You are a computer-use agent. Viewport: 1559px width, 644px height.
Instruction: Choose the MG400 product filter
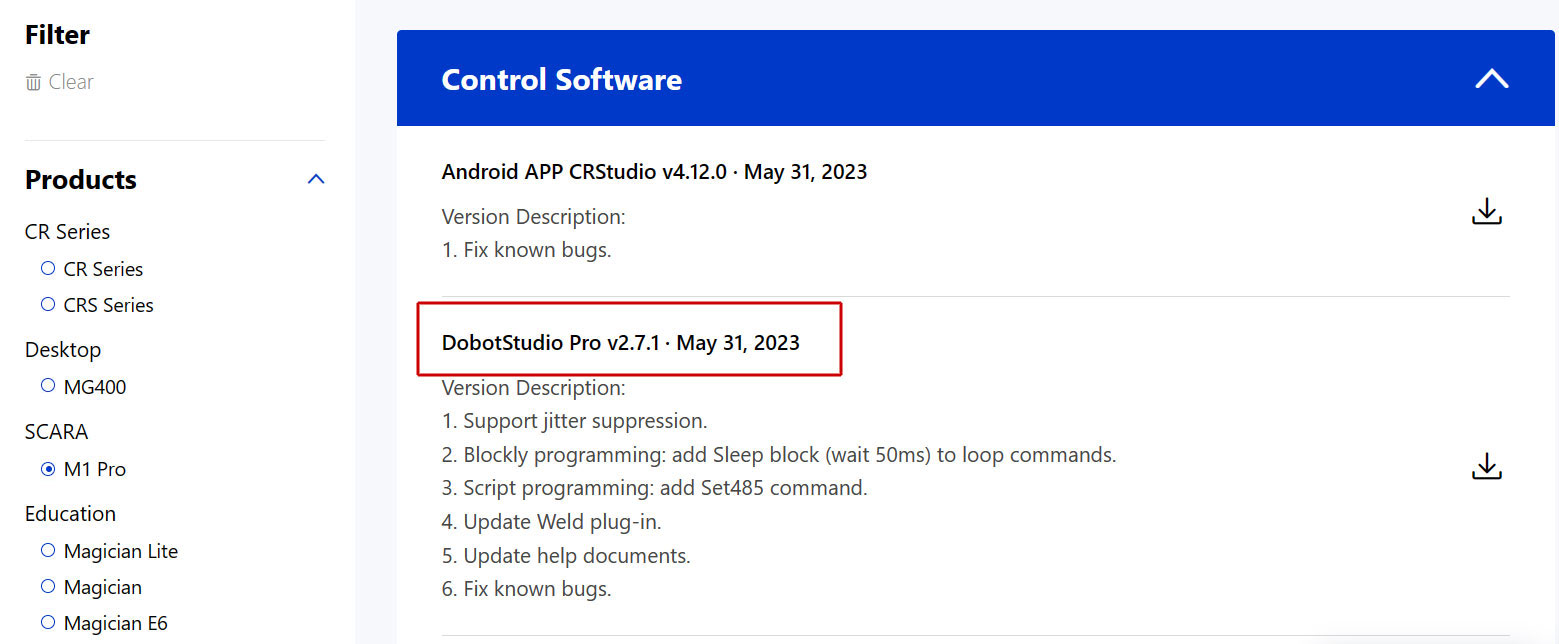point(48,386)
